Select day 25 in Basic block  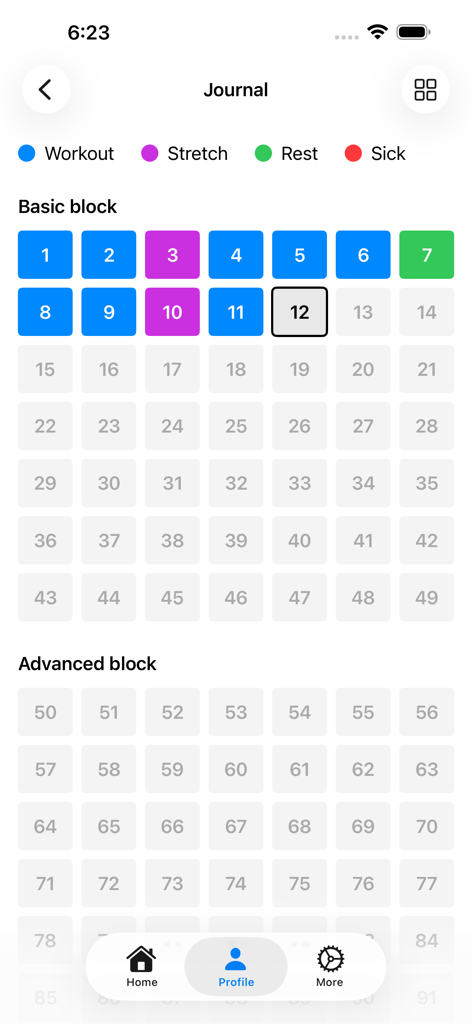[x=236, y=426]
